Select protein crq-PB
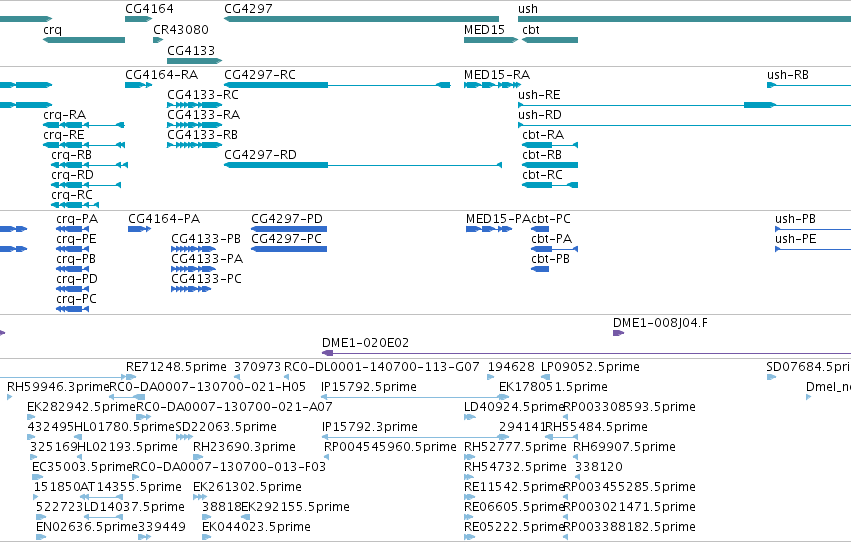Screen dimensions: 851x542 pos(73,269)
